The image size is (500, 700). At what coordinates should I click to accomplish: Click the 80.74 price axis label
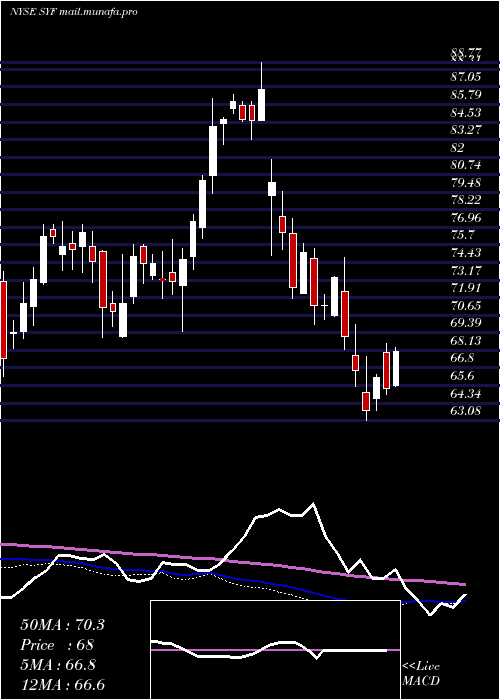point(466,165)
